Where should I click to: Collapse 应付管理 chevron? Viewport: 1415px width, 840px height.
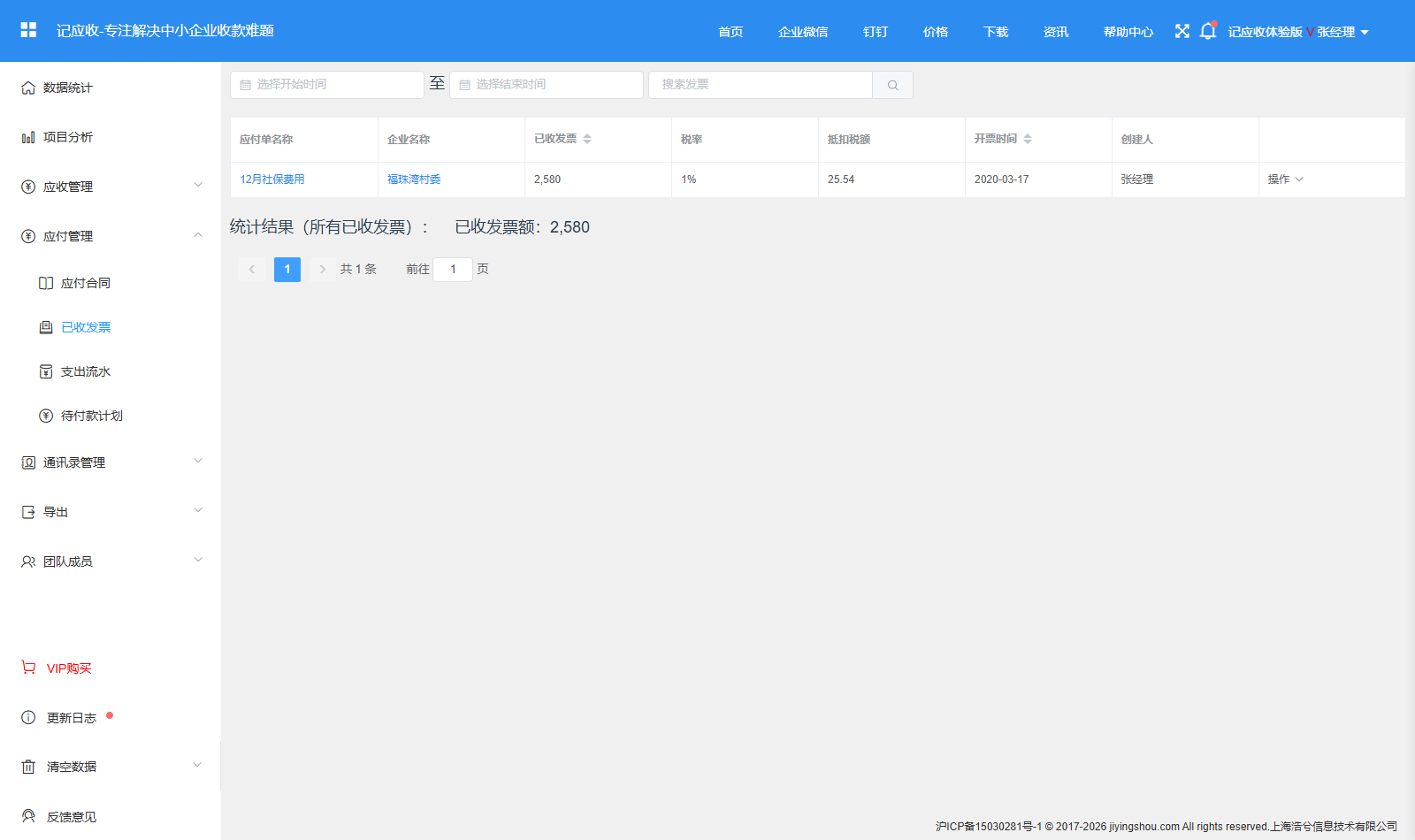click(198, 234)
